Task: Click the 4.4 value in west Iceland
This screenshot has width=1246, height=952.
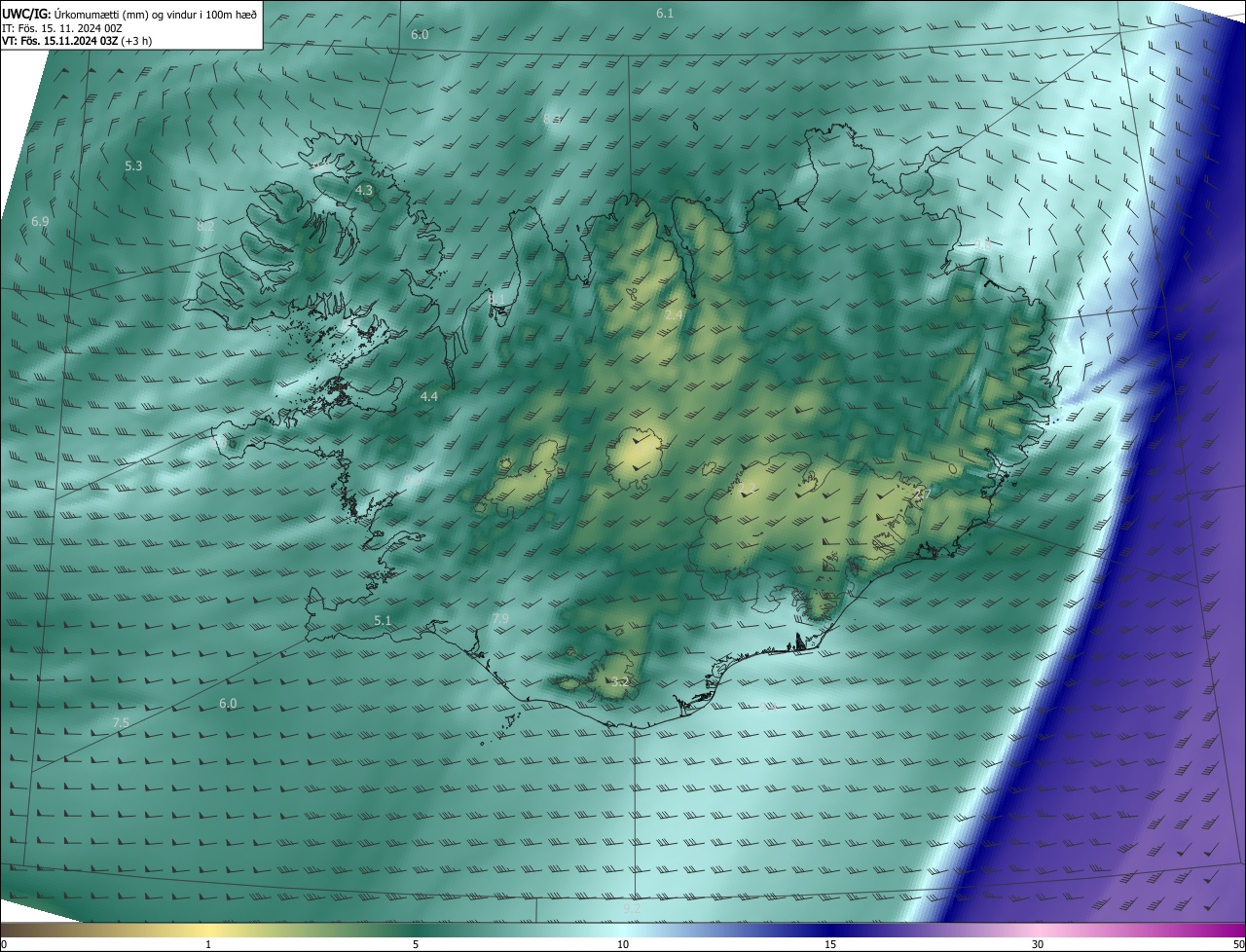Action: pos(429,397)
